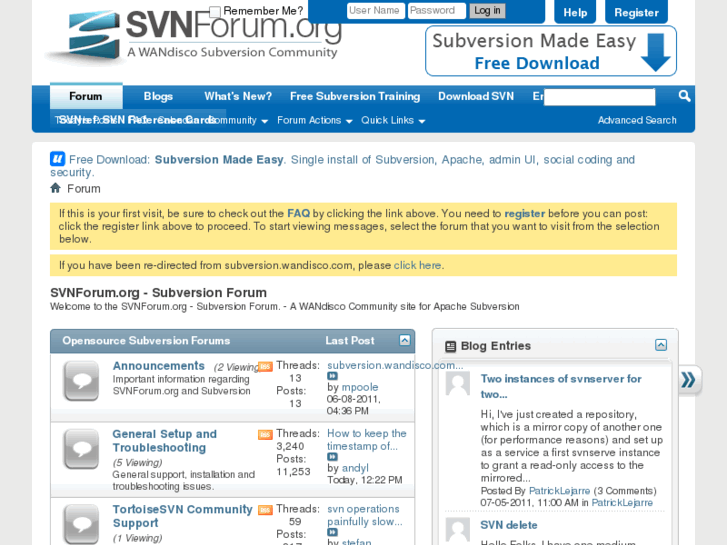Open the SVN delete blog entry

coord(509,525)
